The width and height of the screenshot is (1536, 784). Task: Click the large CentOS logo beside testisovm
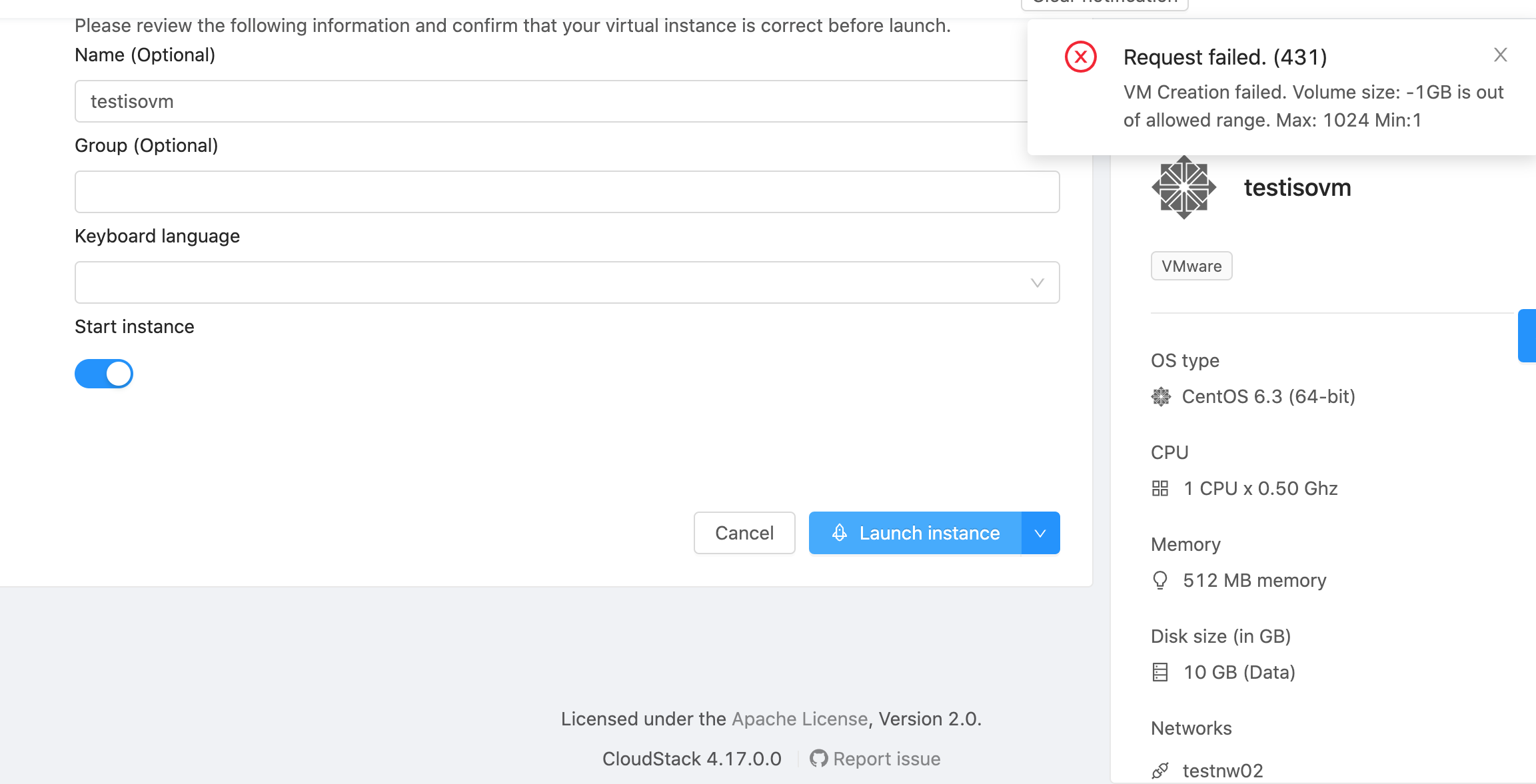pyautogui.click(x=1183, y=187)
